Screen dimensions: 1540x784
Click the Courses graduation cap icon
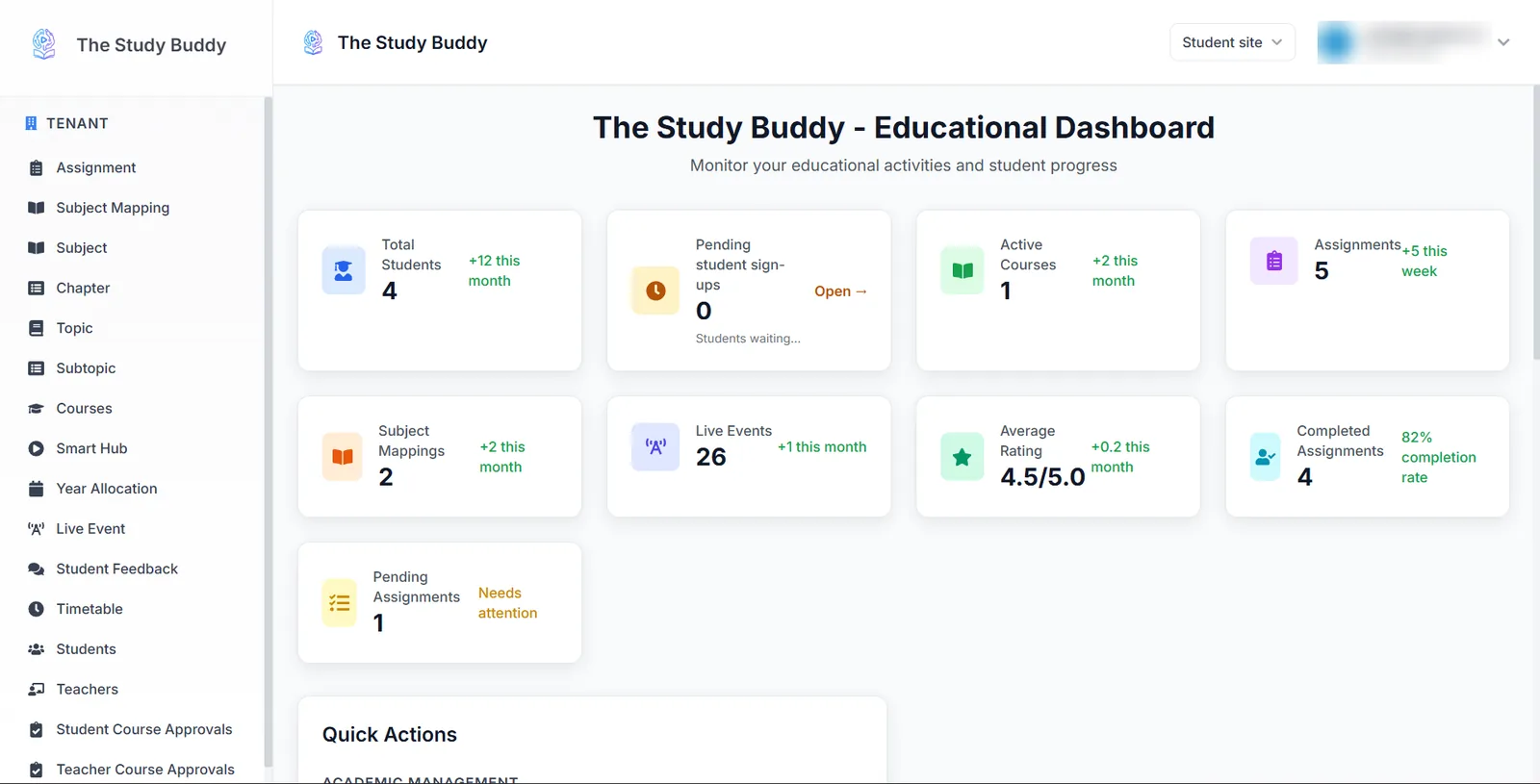coord(36,409)
